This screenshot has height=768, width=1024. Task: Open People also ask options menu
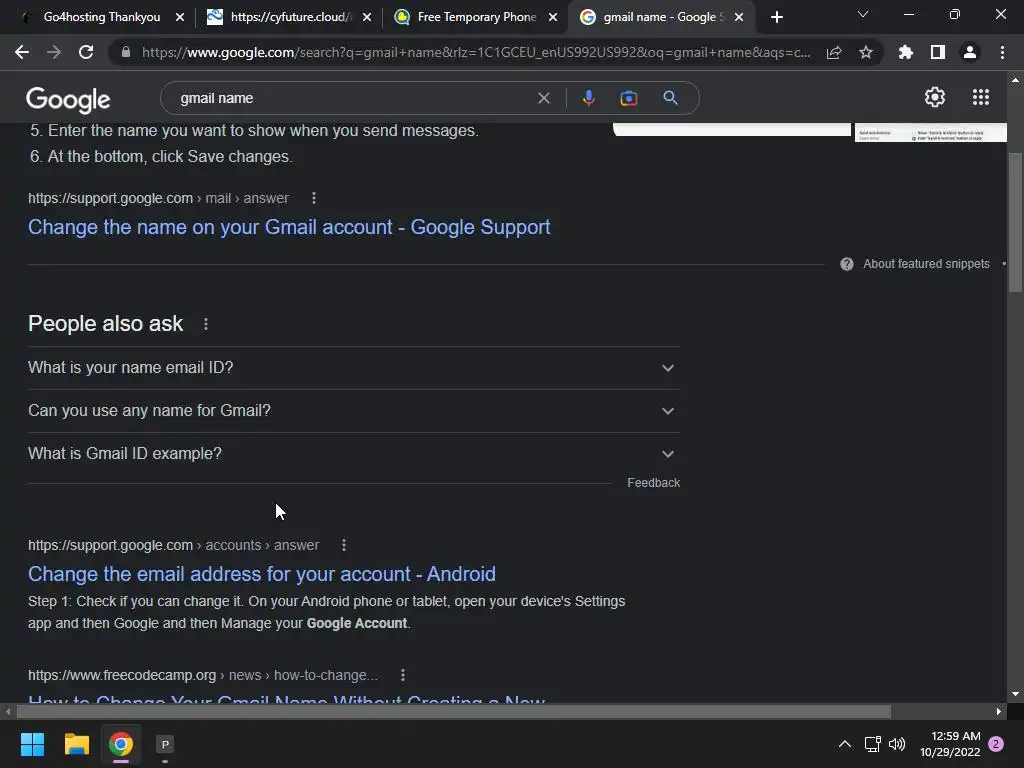pos(206,324)
